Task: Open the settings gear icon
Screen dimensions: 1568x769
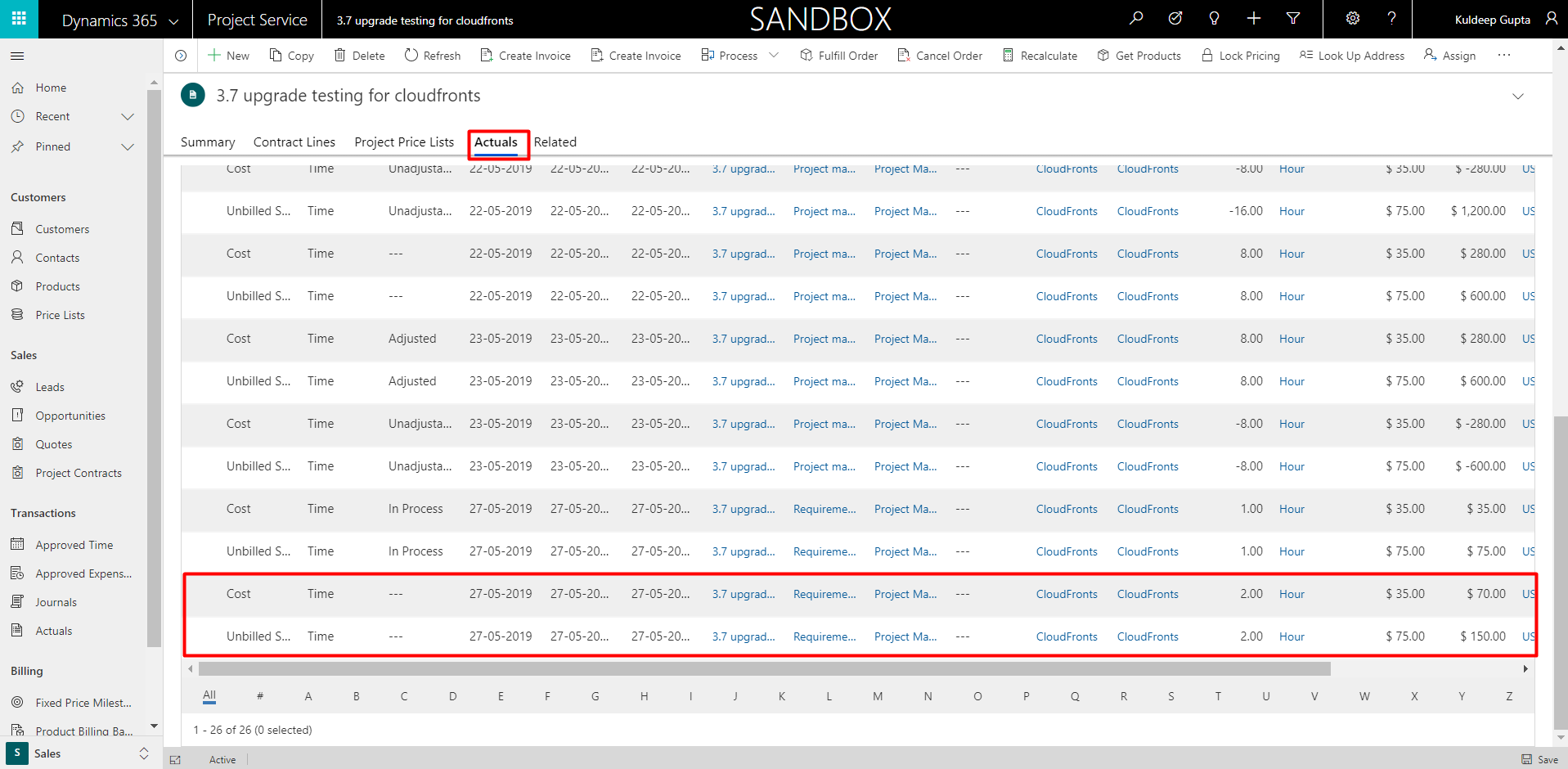Action: [x=1353, y=19]
